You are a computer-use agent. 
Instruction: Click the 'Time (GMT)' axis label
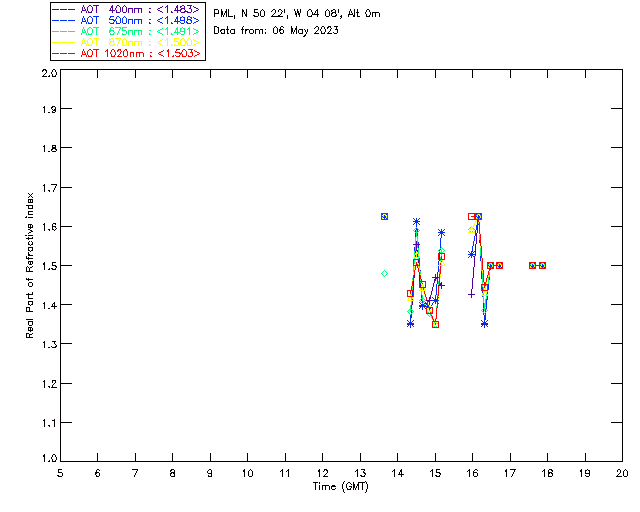tap(341, 487)
